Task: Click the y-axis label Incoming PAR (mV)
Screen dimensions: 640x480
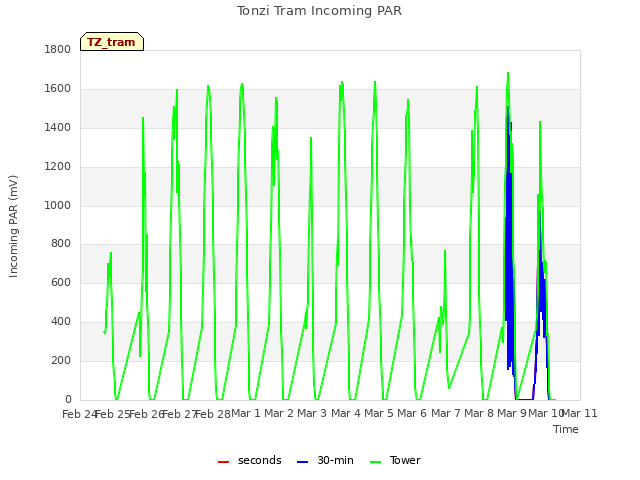Action: [x=13, y=227]
